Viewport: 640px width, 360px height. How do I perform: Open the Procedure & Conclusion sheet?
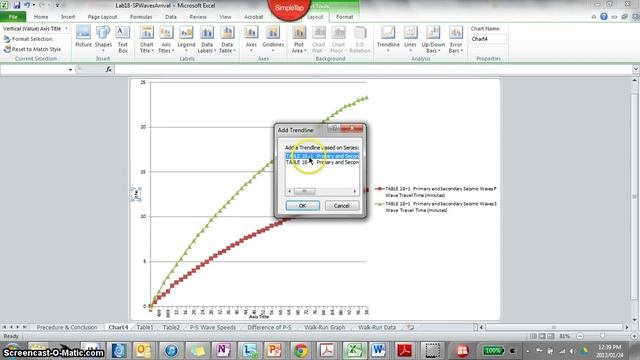click(x=67, y=327)
